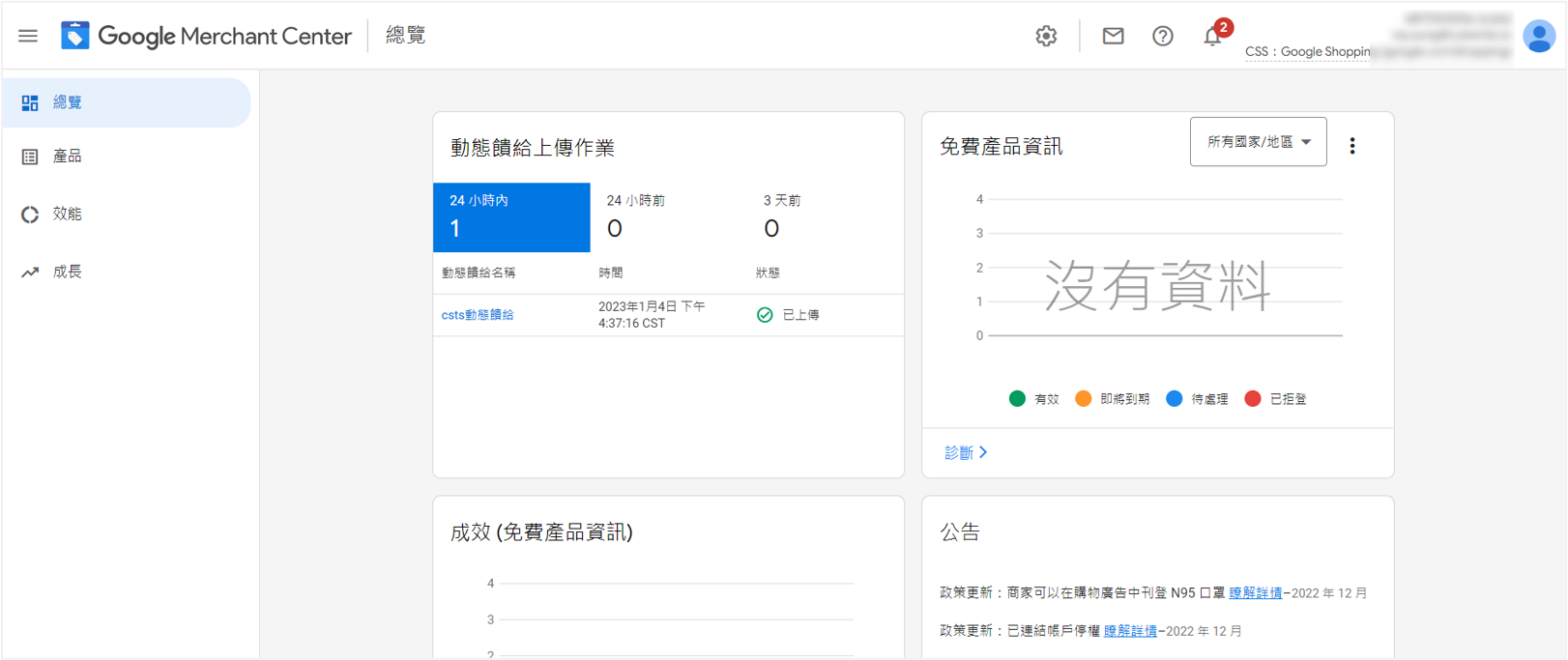Image resolution: width=1568 pixels, height=660 pixels.
Task: Click the orange 即將到期 legend dot
Action: coord(1083,399)
